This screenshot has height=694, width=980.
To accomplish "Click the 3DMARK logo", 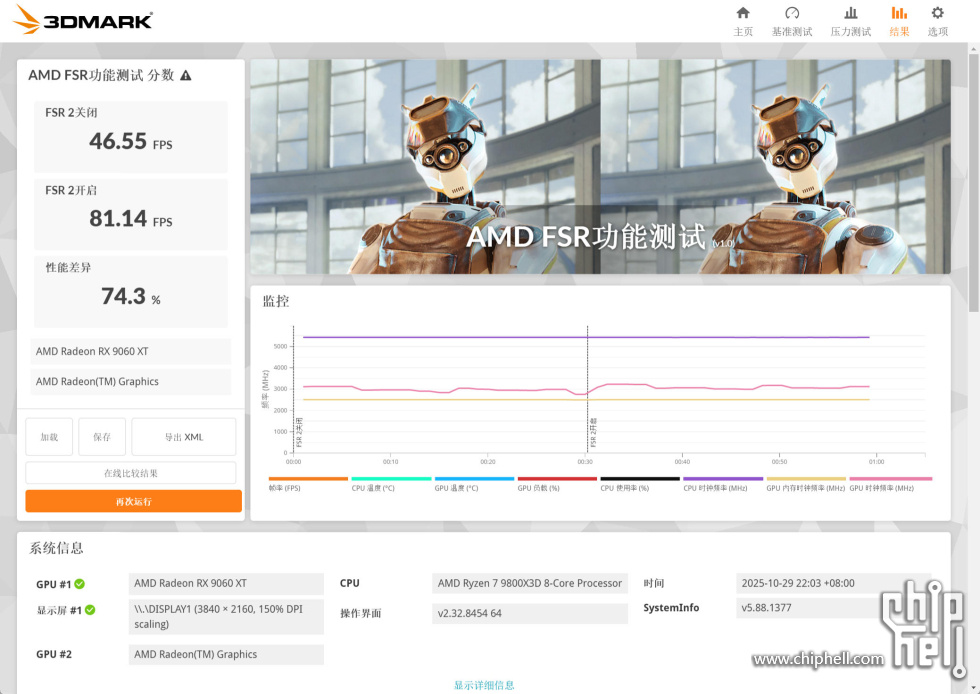I will pyautogui.click(x=83, y=20).
